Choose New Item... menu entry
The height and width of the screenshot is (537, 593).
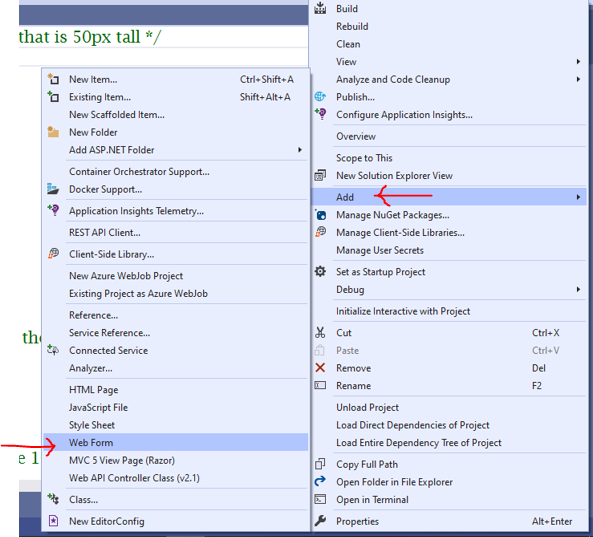click(x=175, y=79)
